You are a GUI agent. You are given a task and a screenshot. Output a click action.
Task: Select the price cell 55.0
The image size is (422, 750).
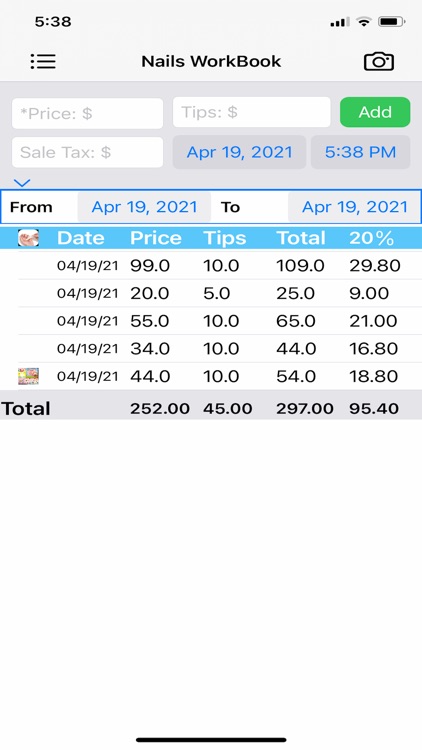click(x=149, y=321)
